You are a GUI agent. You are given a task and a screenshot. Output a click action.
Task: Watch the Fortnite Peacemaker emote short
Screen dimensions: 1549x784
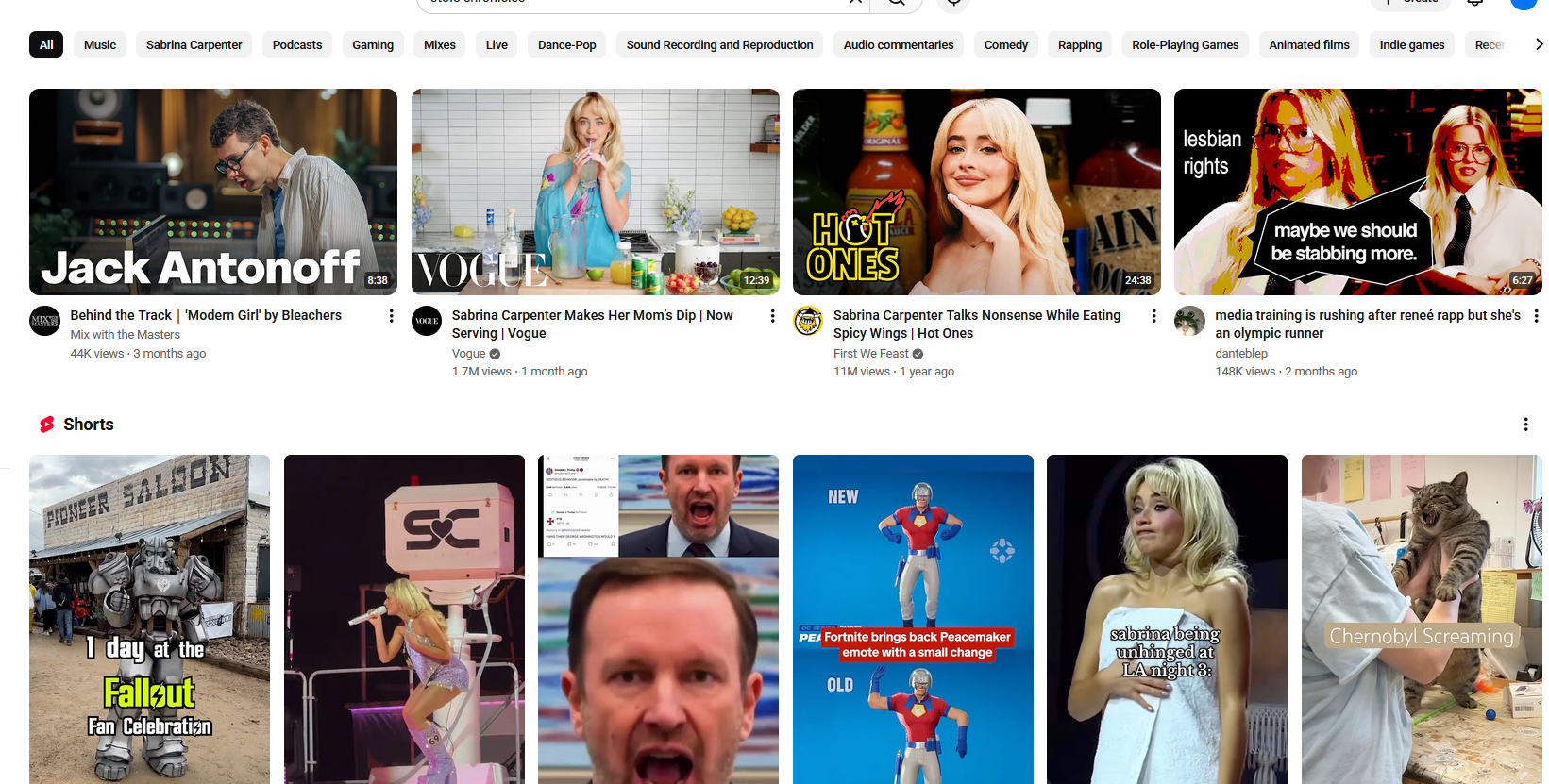[x=913, y=619]
